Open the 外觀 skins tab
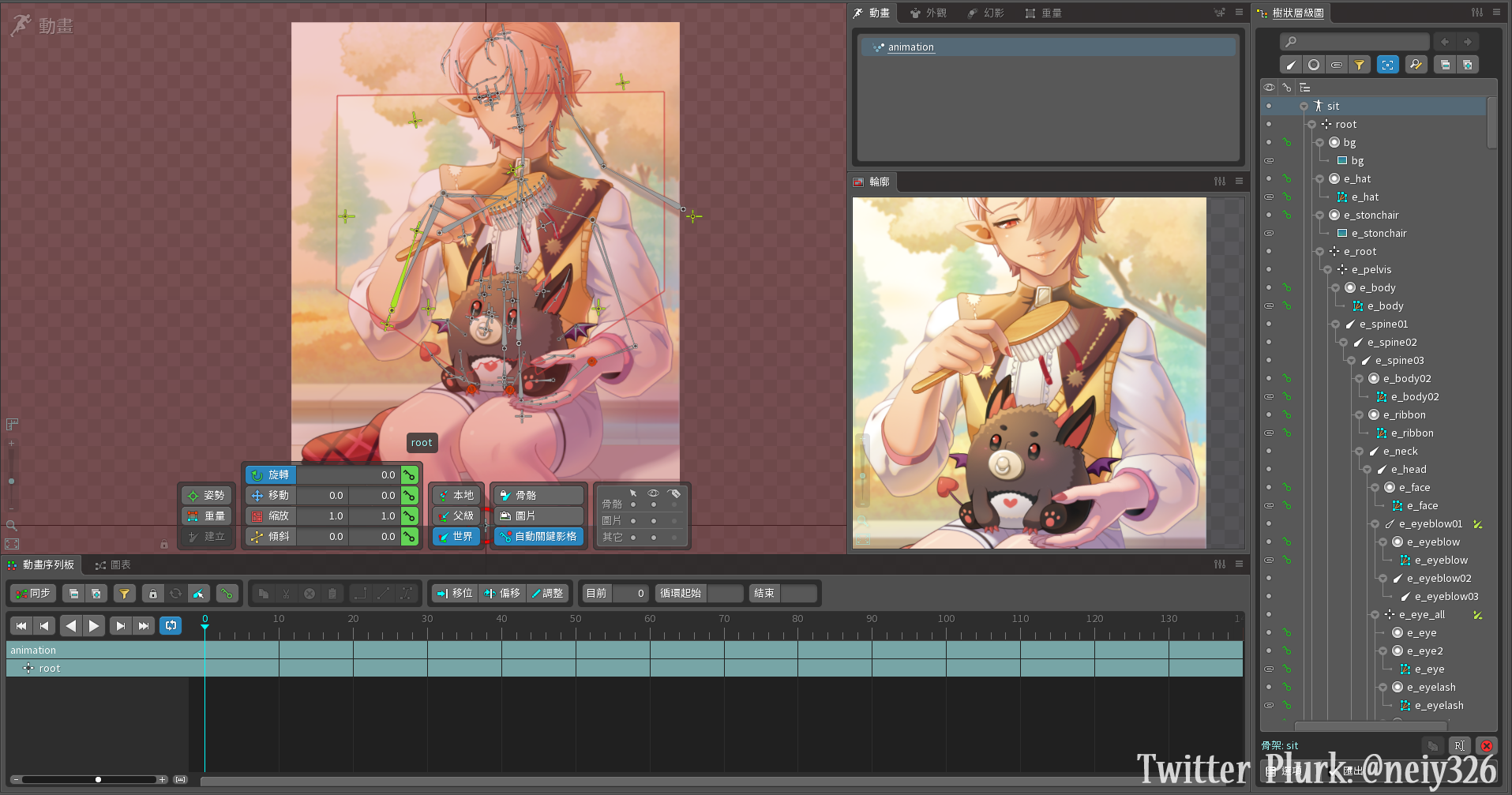1512x795 pixels. pyautogui.click(x=928, y=13)
